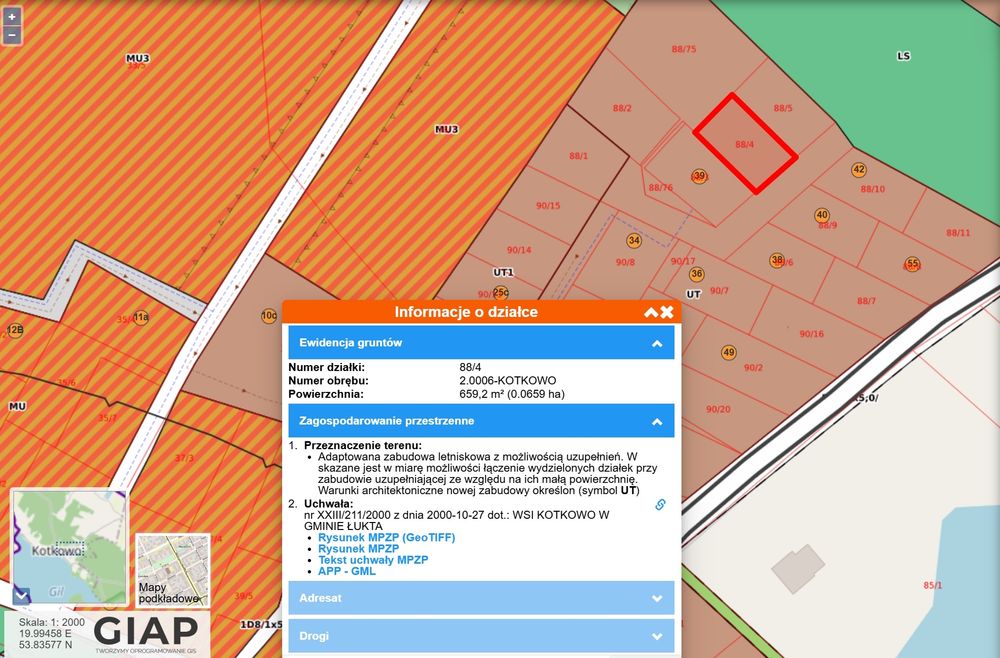Click highlighted parcel 88/4 on map

(x=745, y=143)
